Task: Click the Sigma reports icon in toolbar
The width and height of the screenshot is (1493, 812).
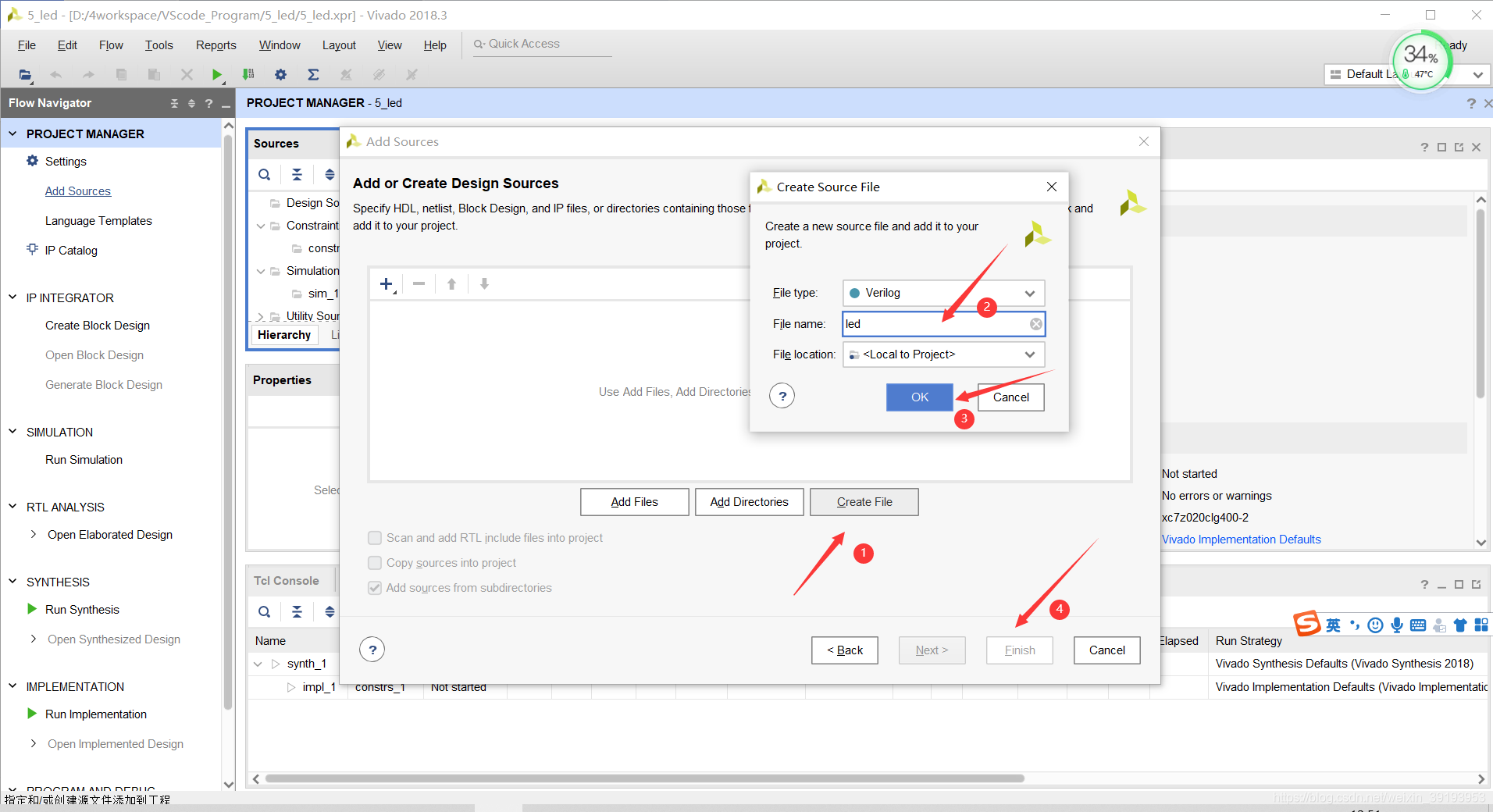Action: (313, 75)
